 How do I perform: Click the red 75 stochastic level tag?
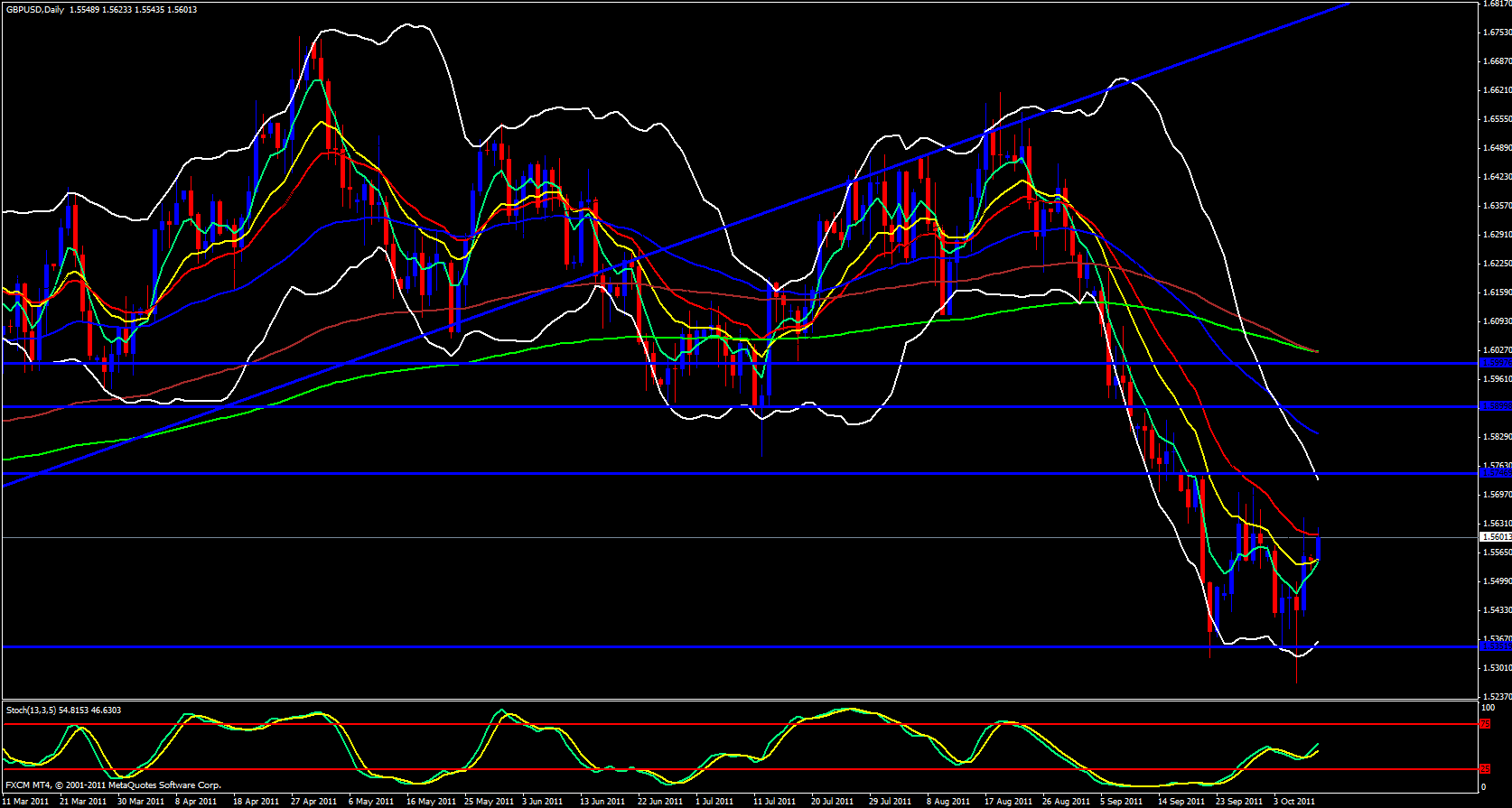pyautogui.click(x=1485, y=724)
